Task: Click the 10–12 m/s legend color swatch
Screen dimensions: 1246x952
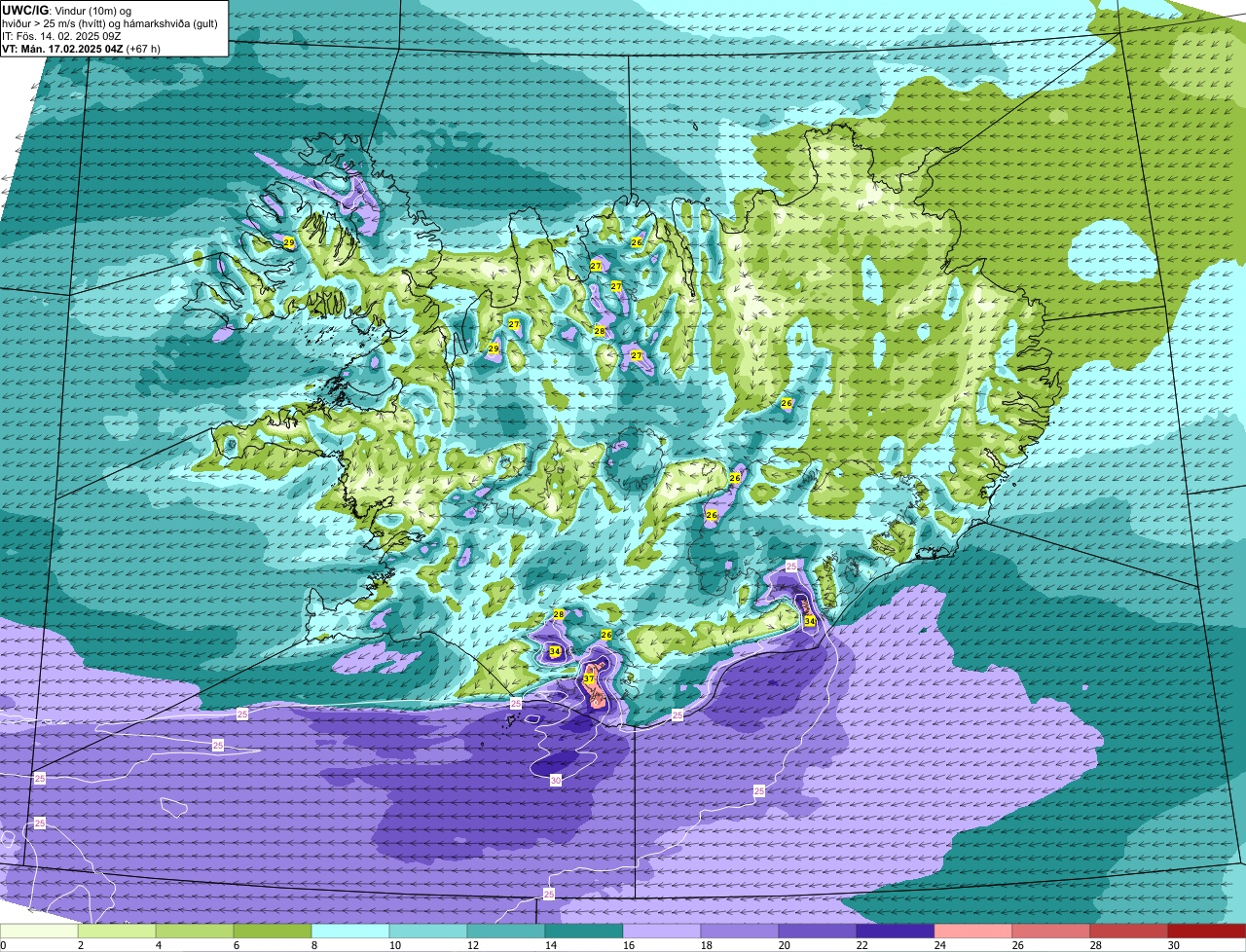Action: point(428,932)
